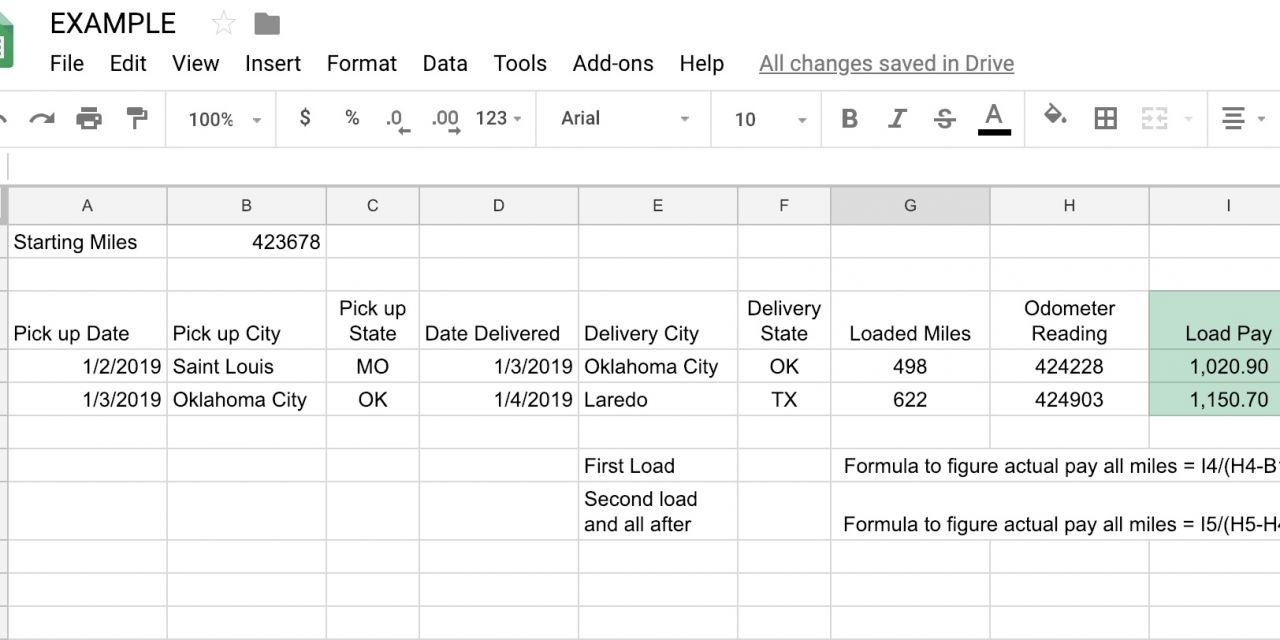The width and height of the screenshot is (1280, 640).
Task: Select the paint format roller icon
Action: click(x=137, y=119)
